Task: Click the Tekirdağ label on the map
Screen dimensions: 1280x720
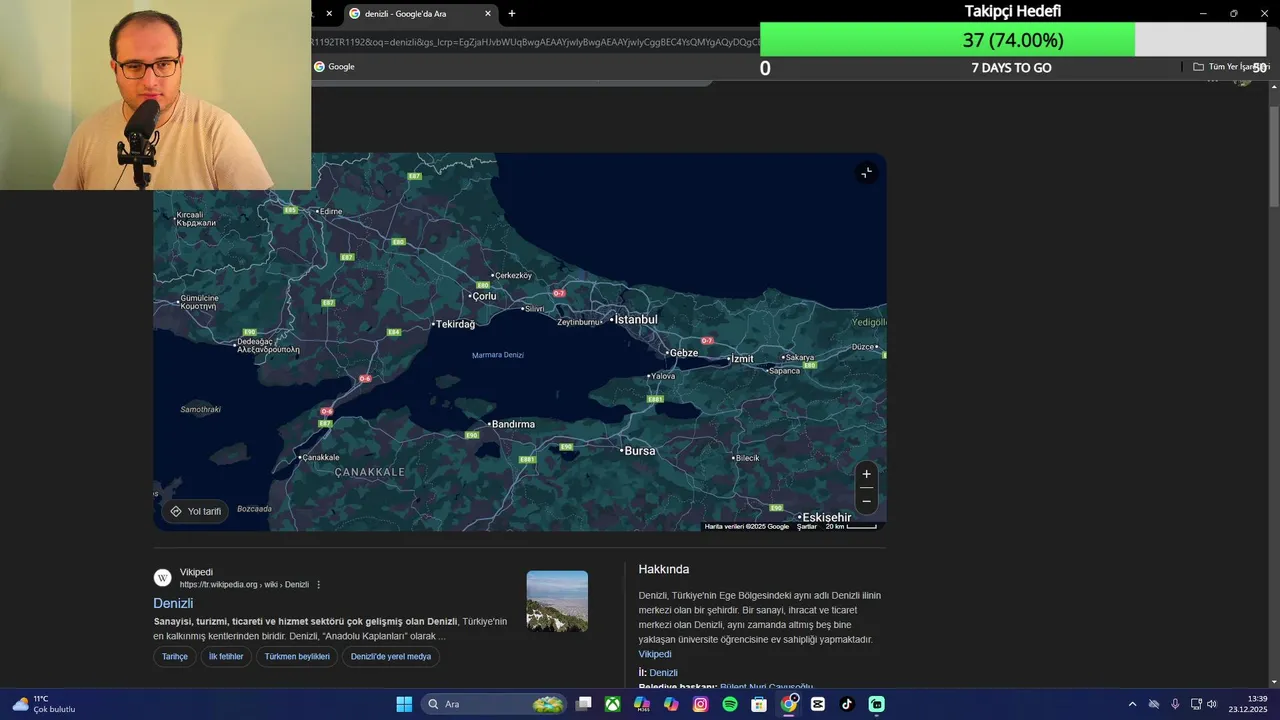Action: tap(456, 324)
